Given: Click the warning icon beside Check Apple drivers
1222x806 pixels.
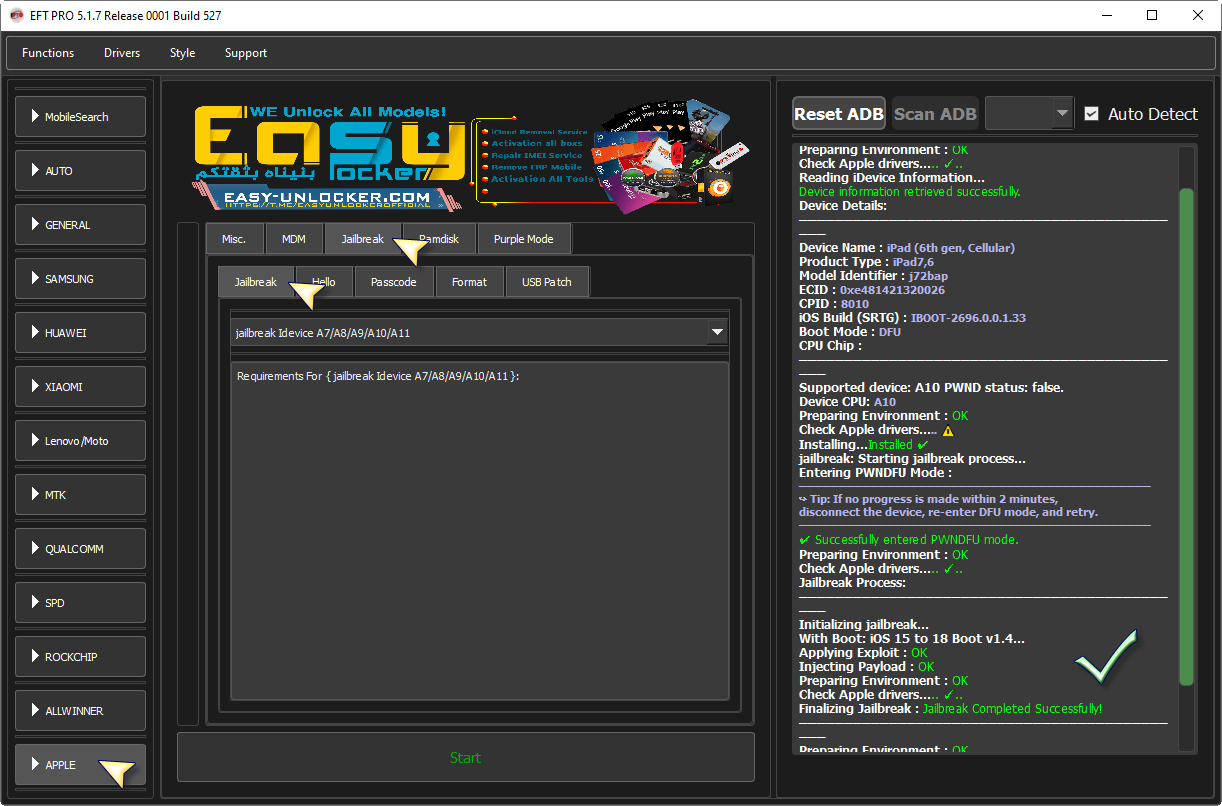Looking at the screenshot, I should click(948, 431).
